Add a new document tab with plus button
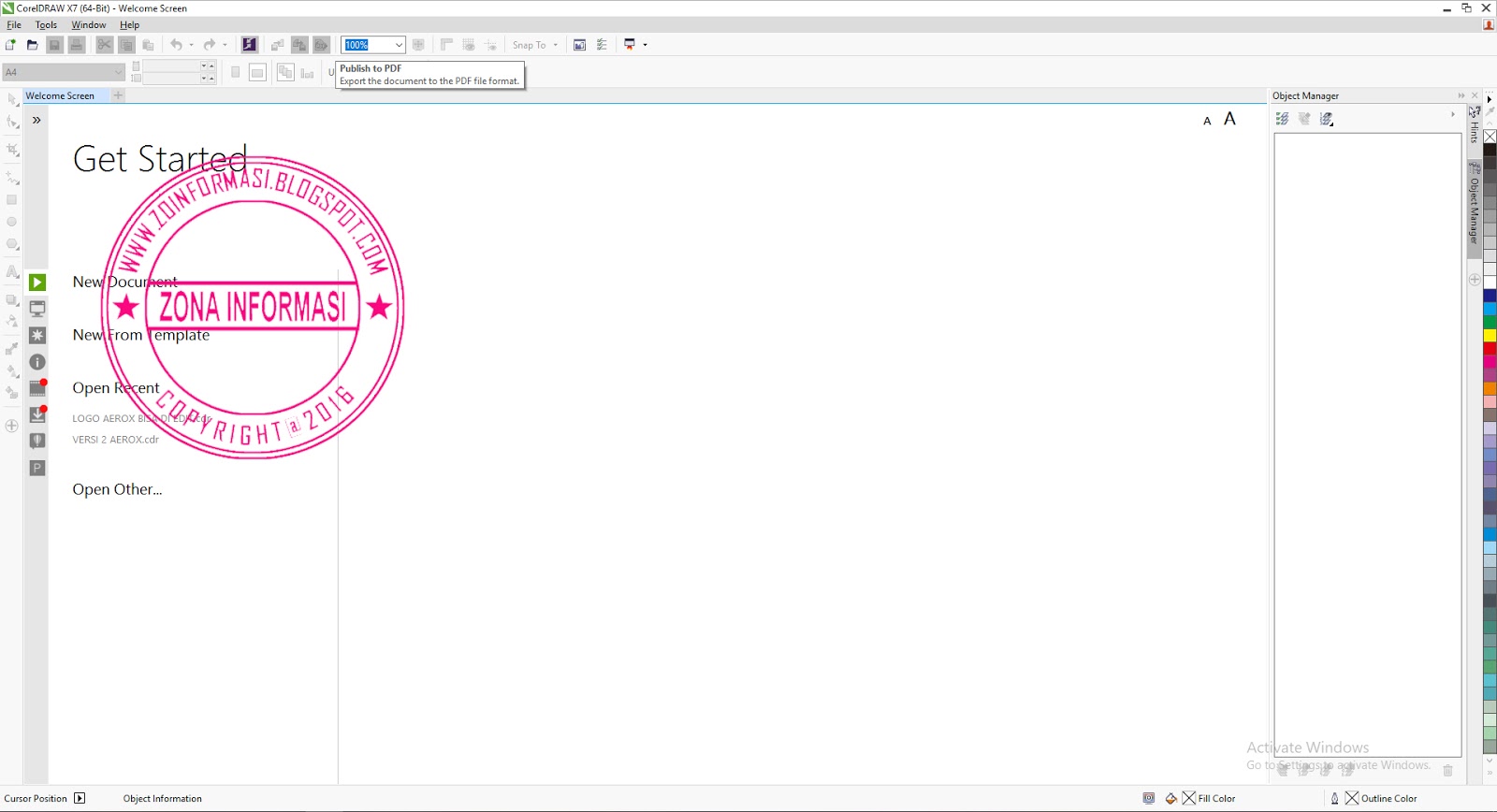Viewport: 1497px width, 812px height. (x=118, y=95)
